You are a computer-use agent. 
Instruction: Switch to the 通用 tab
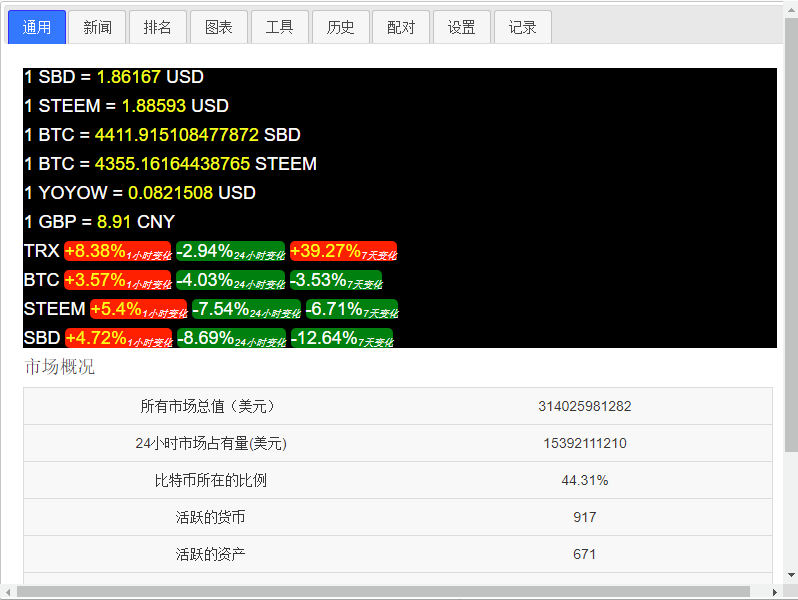tap(37, 27)
